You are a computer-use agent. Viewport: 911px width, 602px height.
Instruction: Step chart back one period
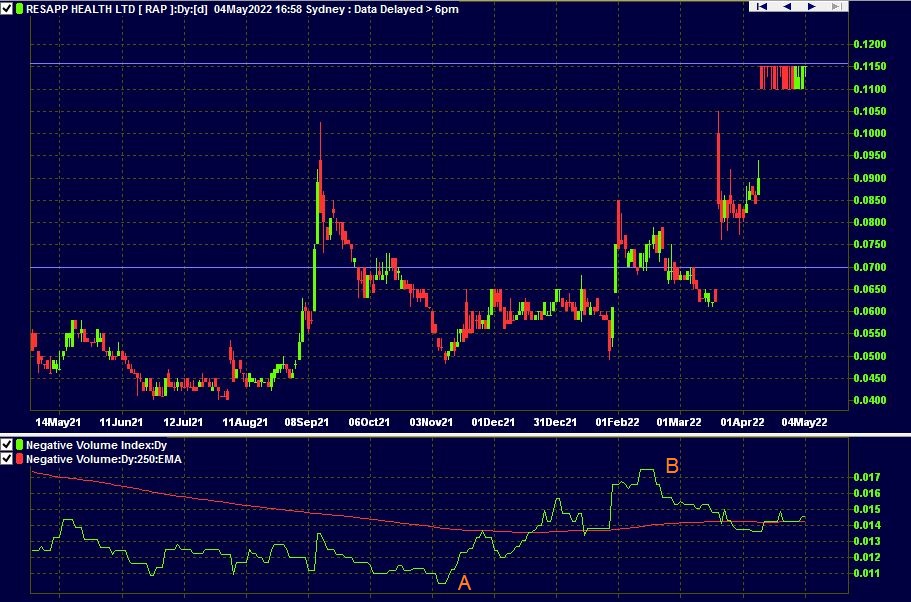coord(787,6)
